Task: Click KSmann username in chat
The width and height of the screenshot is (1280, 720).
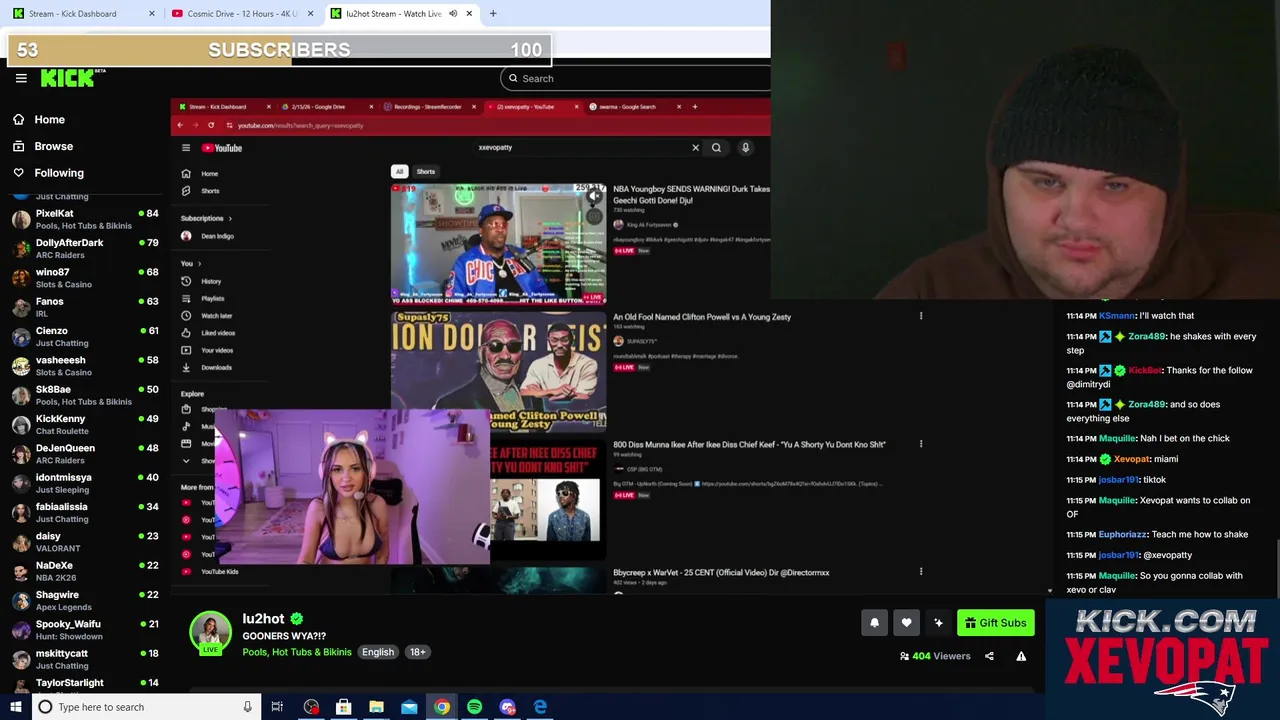Action: (x=1117, y=316)
